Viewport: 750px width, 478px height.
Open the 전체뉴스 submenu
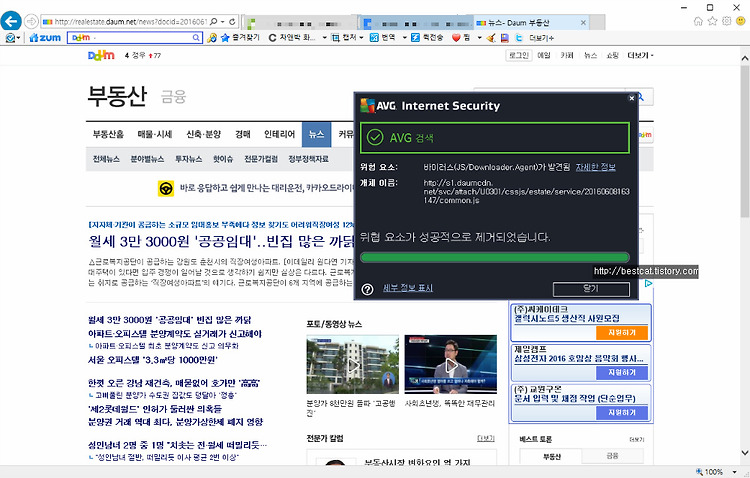[x=106, y=159]
